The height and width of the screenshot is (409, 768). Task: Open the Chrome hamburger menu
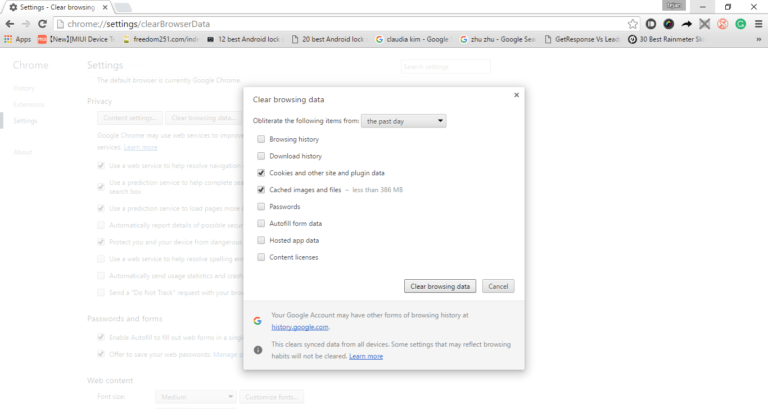(x=758, y=24)
